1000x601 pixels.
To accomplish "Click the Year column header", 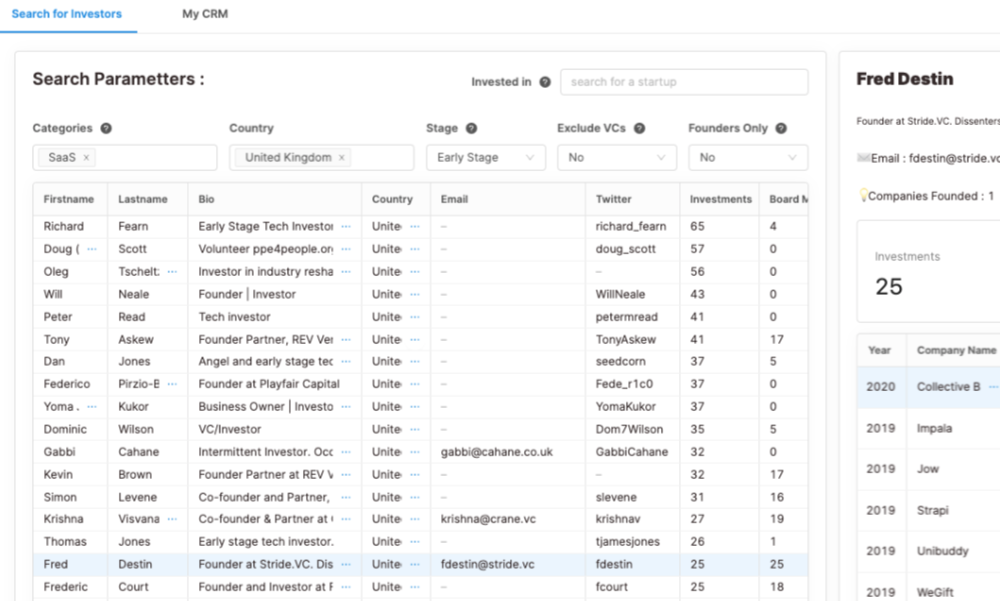I will pos(879,350).
